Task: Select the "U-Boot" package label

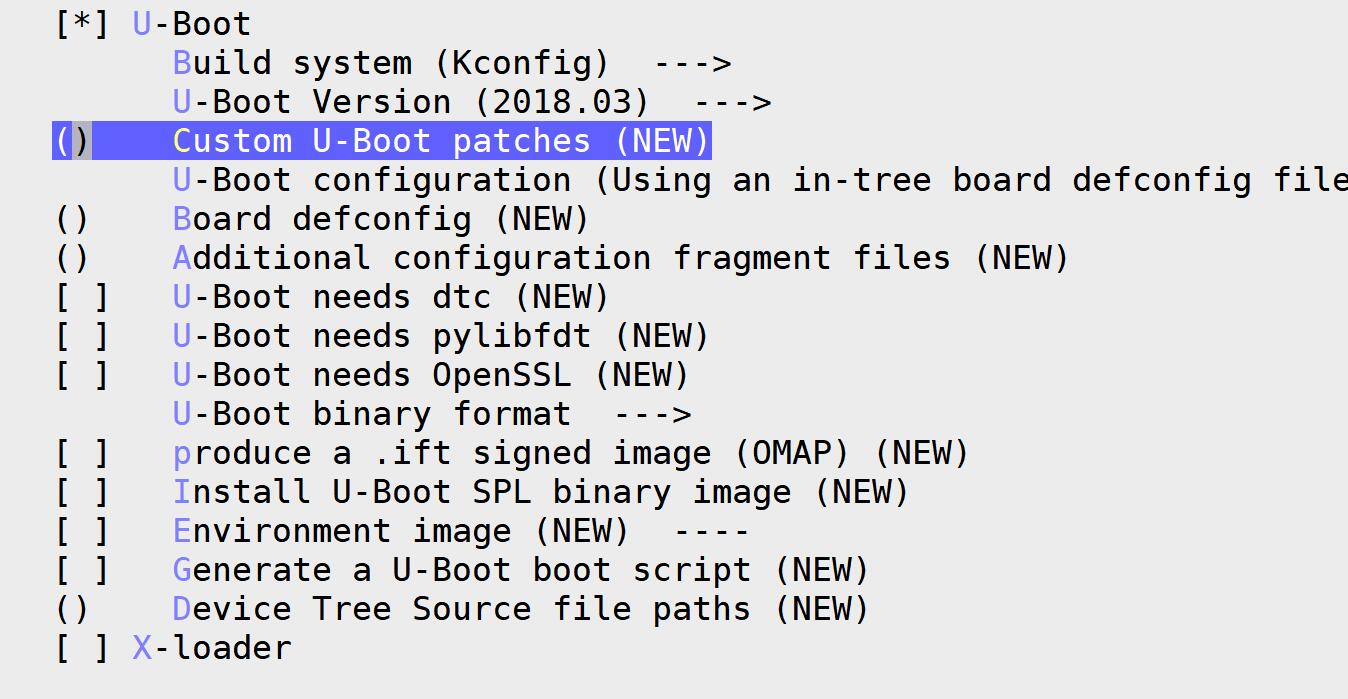Action: coord(190,22)
